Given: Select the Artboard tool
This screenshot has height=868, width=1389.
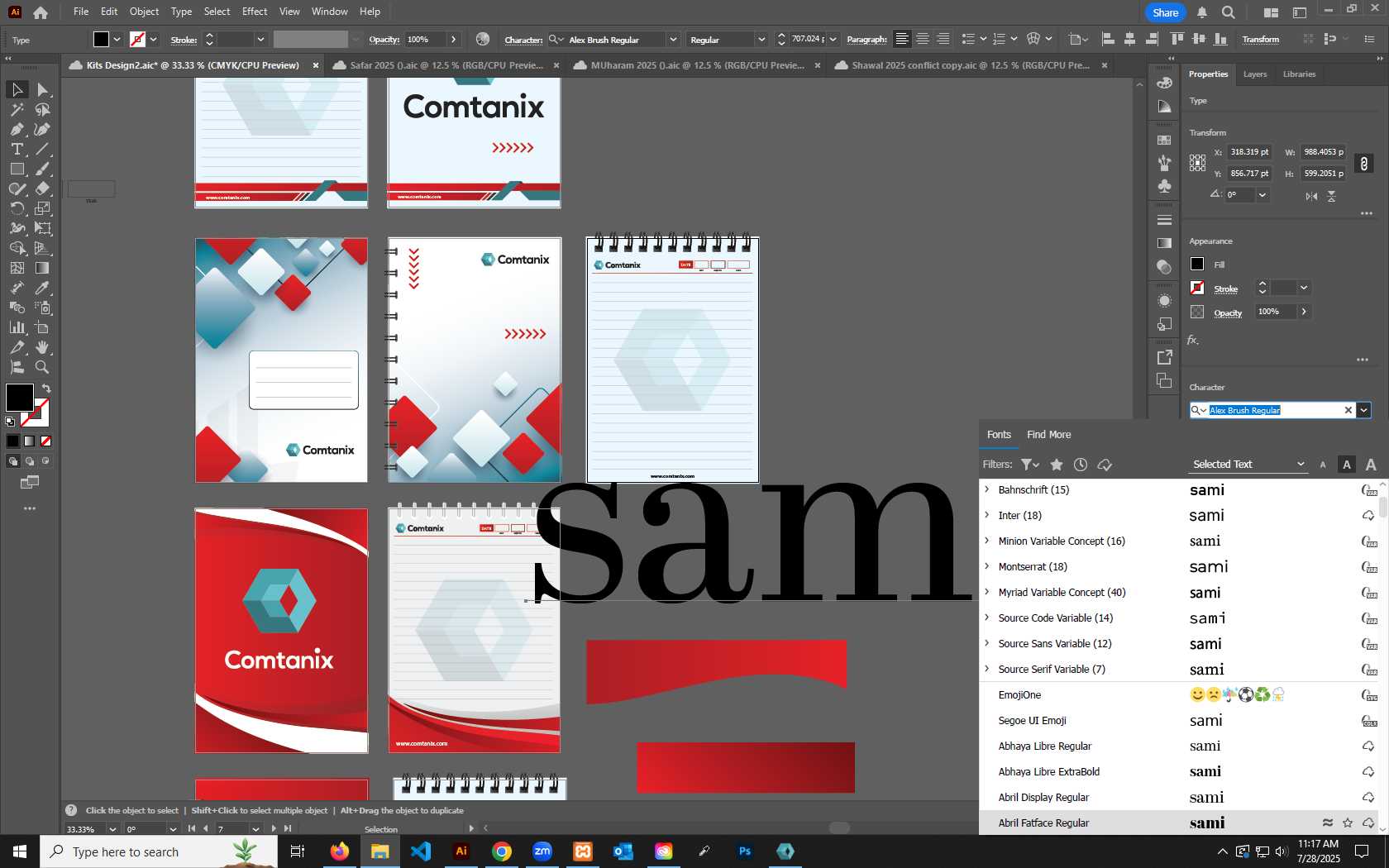Looking at the screenshot, I should [43, 327].
